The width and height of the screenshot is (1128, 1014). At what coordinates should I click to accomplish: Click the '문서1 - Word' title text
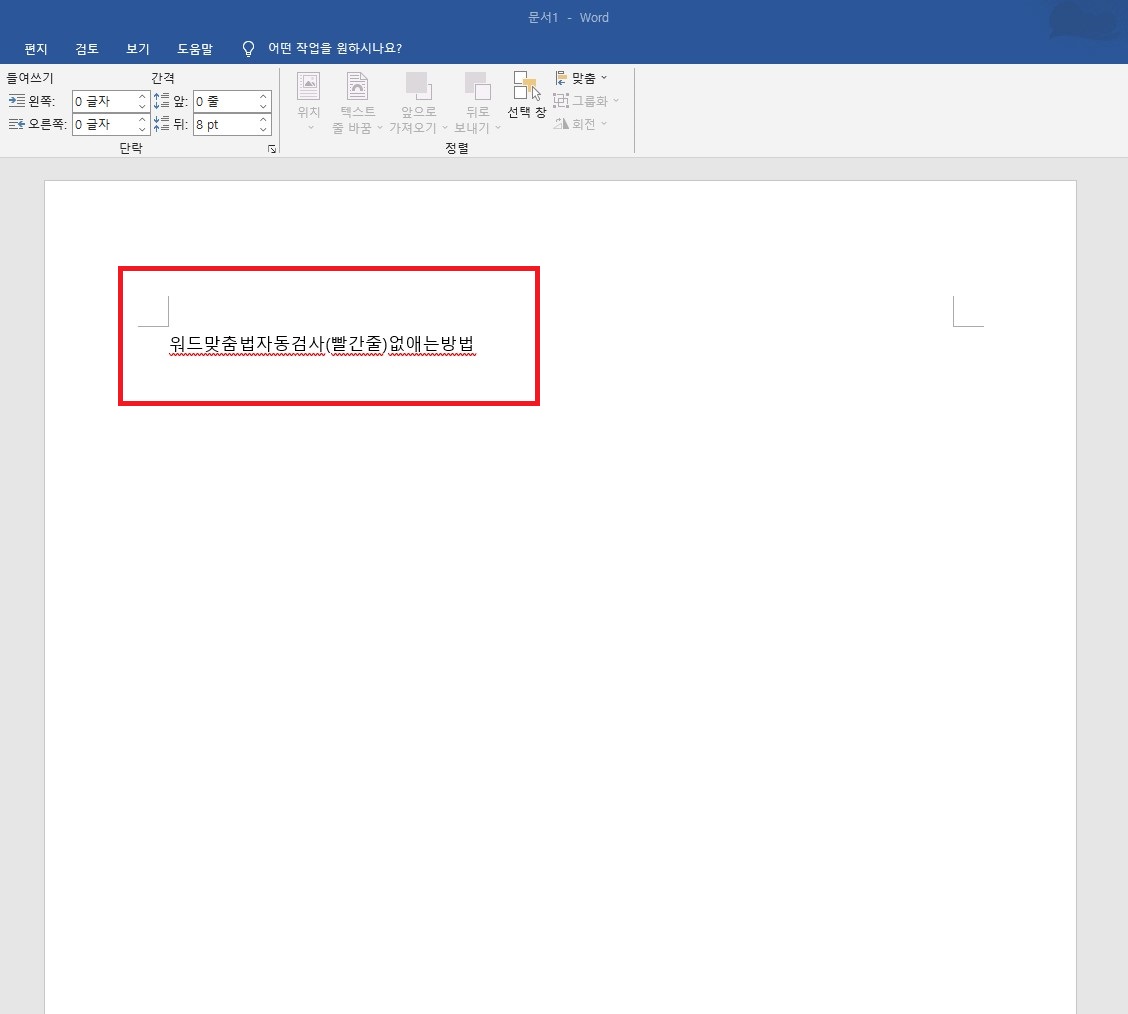coord(568,18)
